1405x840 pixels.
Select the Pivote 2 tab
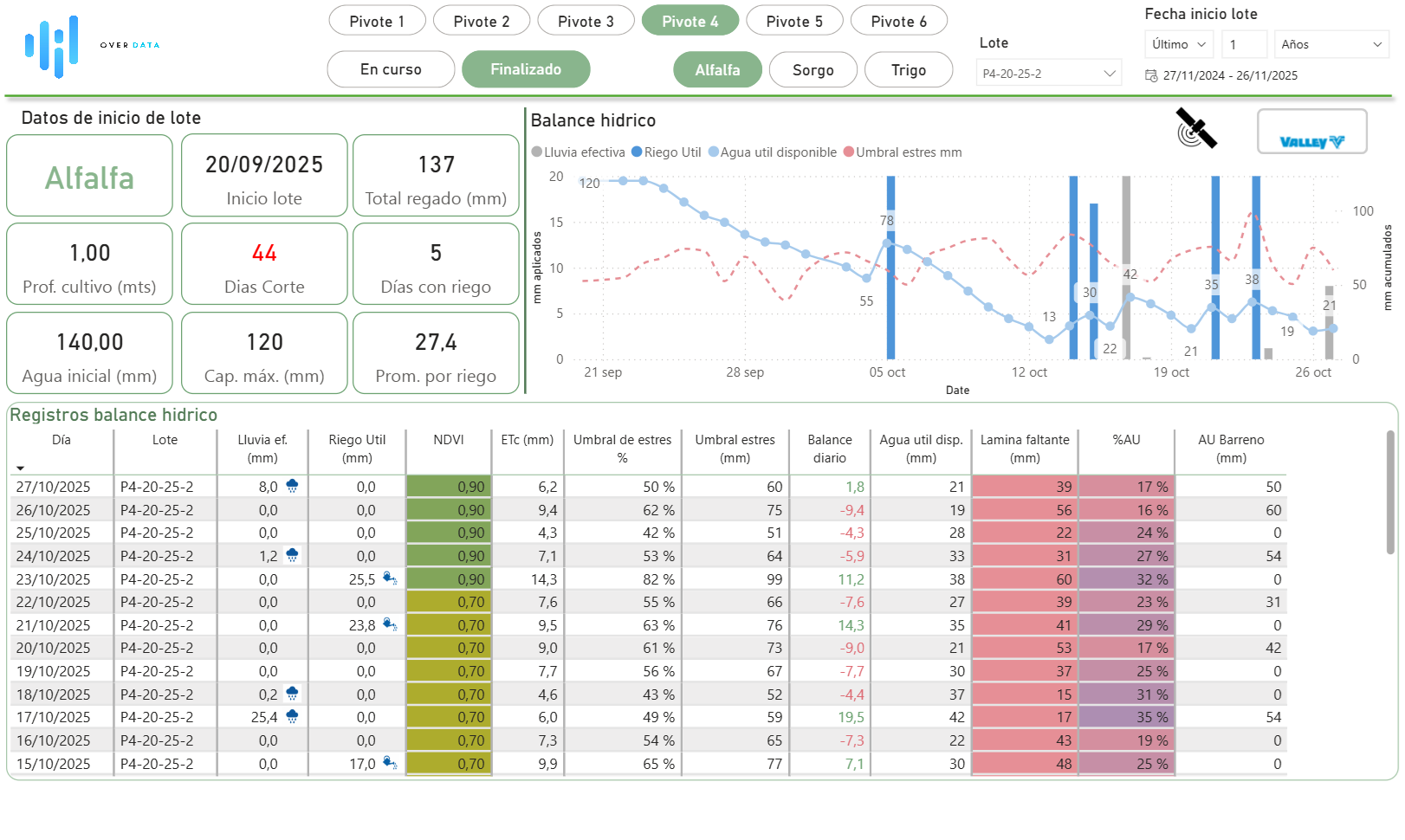tap(482, 20)
